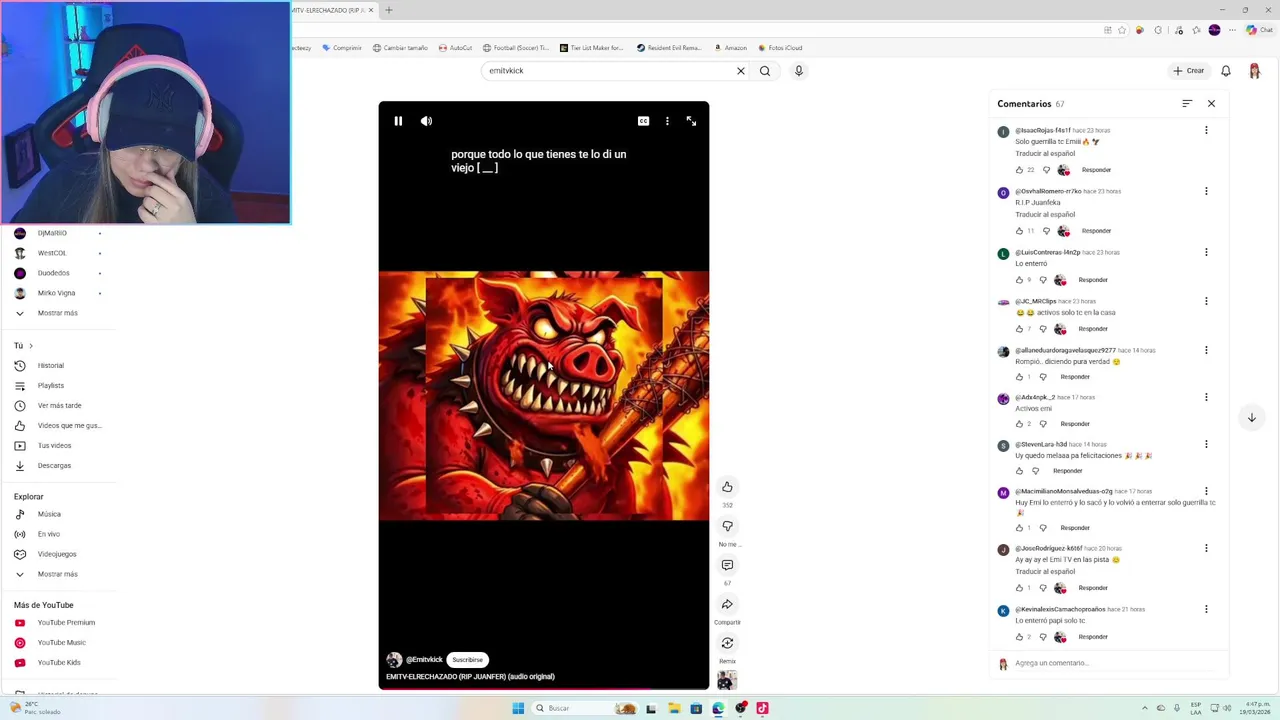The height and width of the screenshot is (720, 1280).
Task: Open comments using the speech bubble icon
Action: pyautogui.click(x=727, y=565)
